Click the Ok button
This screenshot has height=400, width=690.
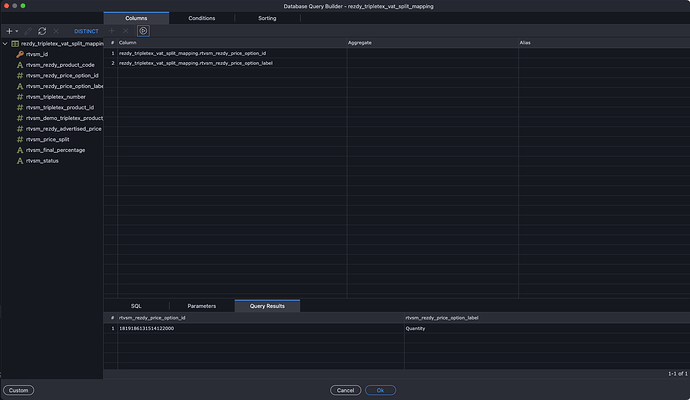click(380, 390)
